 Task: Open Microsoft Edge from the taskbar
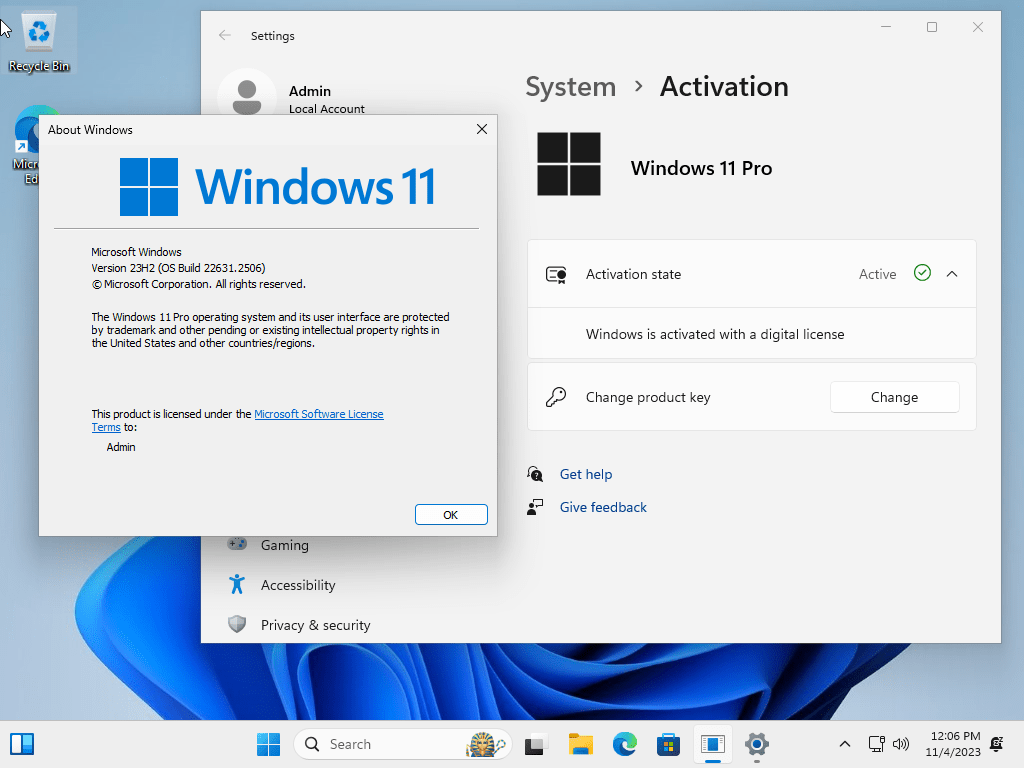(624, 745)
